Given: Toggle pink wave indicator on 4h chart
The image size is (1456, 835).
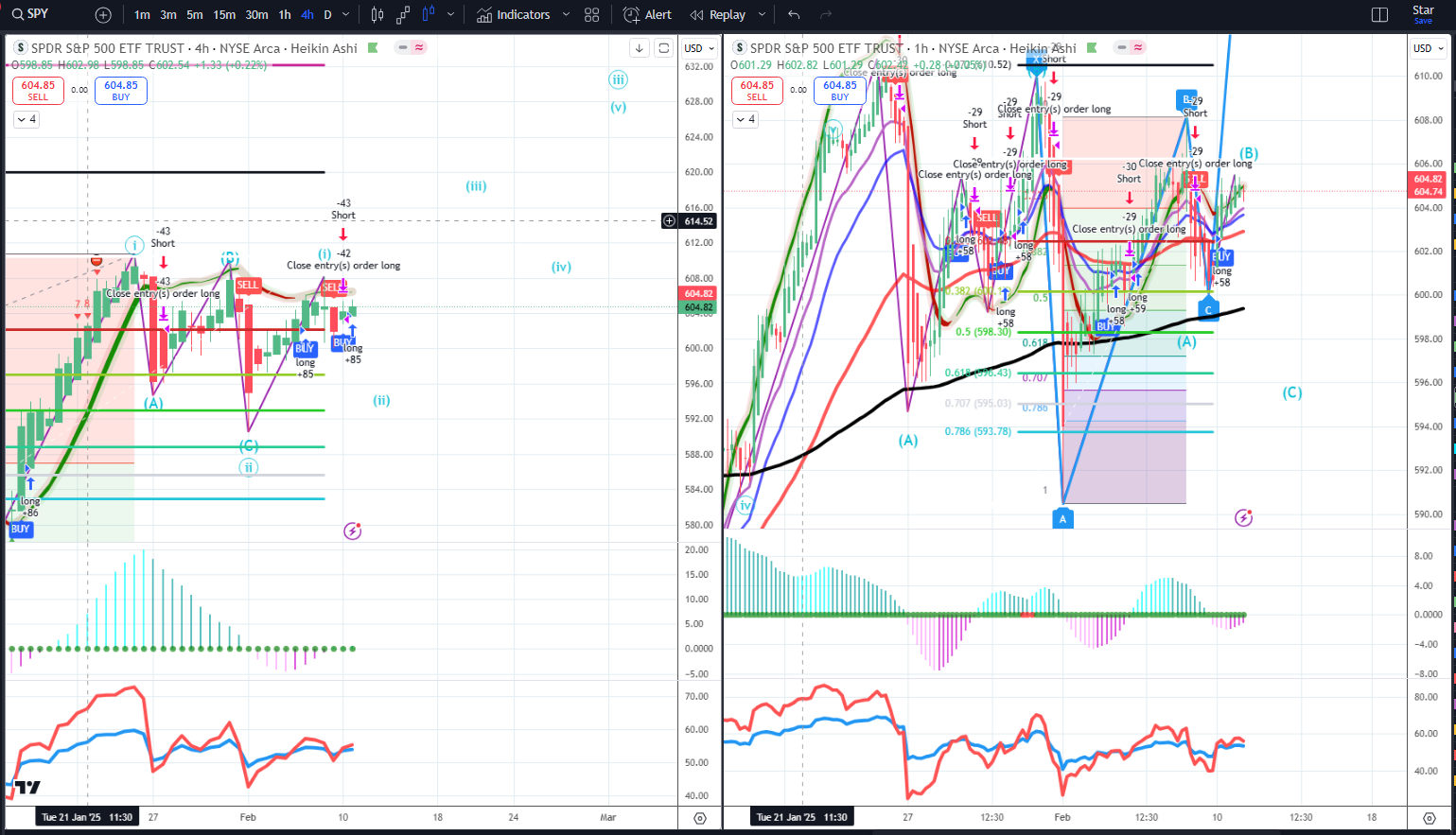Looking at the screenshot, I should click(x=419, y=47).
